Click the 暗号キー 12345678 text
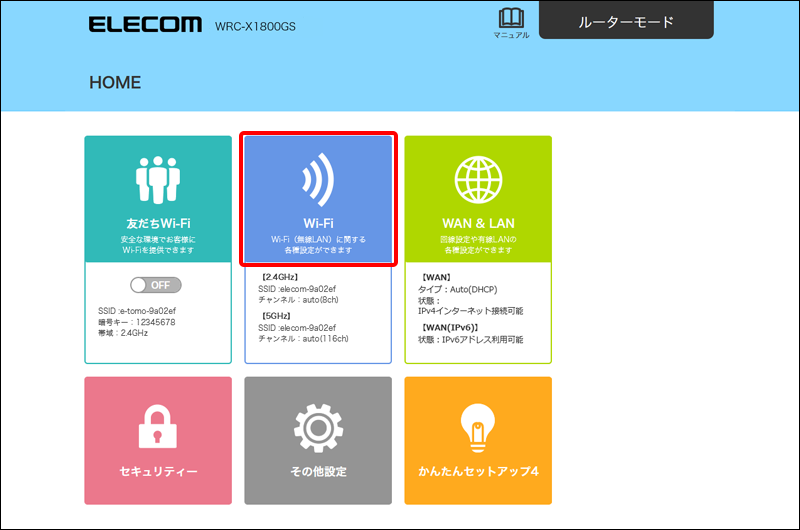 [137, 322]
